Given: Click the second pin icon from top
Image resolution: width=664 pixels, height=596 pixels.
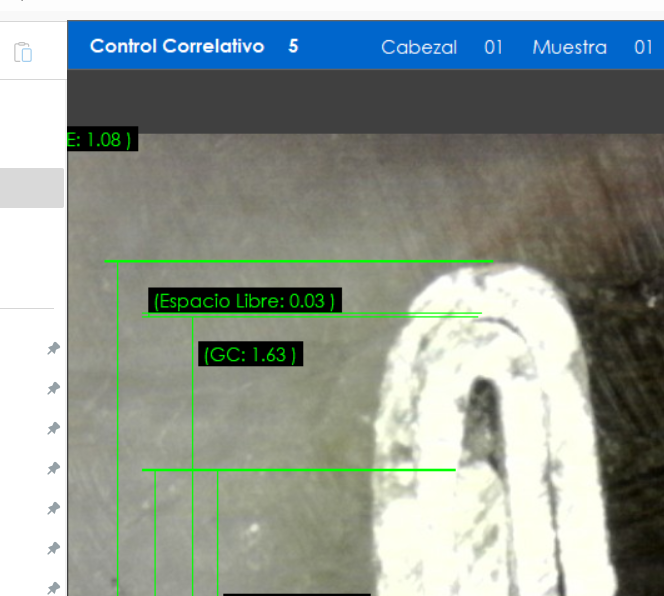Looking at the screenshot, I should click(53, 388).
